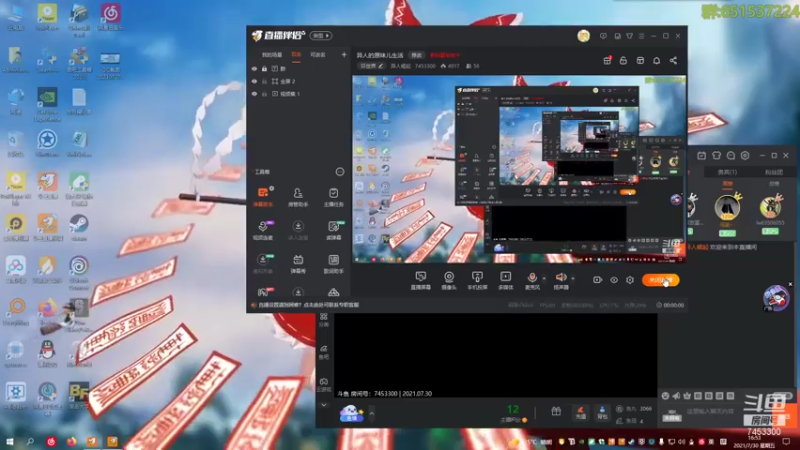Open Firefox from the taskbar

[71, 442]
